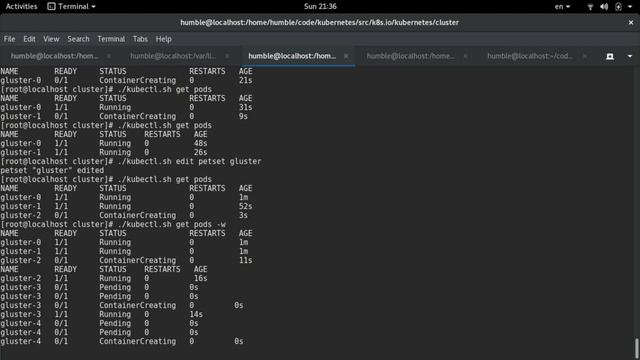Open the clock showing Sun 21:36
Screen dimensions: 640x360
pyautogui.click(x=320, y=7)
